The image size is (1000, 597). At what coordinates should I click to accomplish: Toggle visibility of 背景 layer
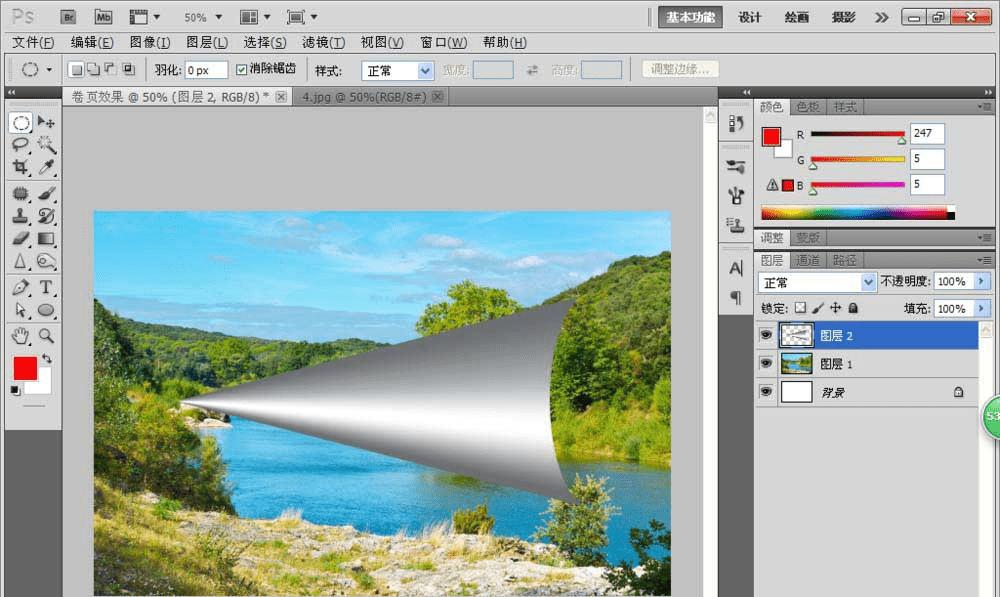click(x=765, y=392)
